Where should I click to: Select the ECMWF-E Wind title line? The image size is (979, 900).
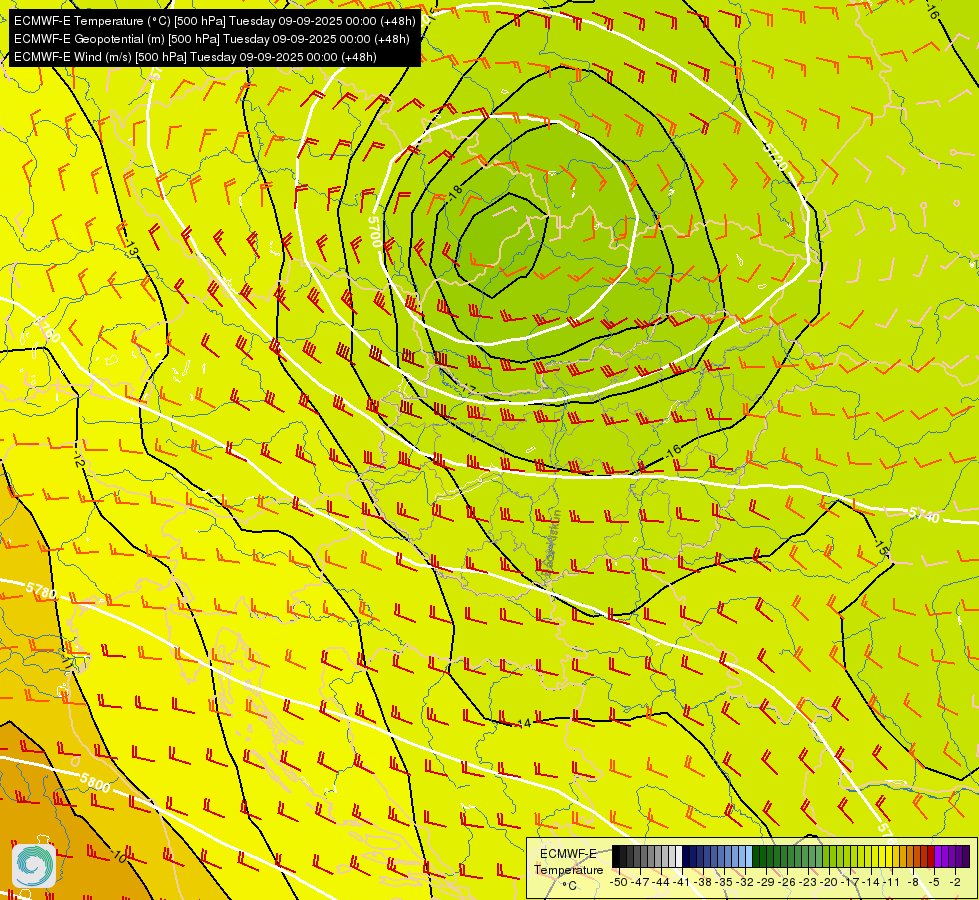pyautogui.click(x=195, y=57)
